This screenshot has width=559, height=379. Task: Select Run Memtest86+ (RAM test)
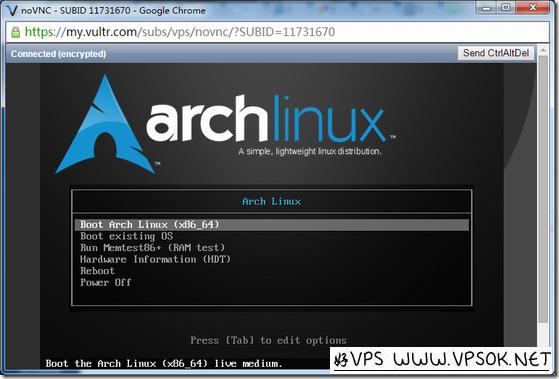pos(152,247)
